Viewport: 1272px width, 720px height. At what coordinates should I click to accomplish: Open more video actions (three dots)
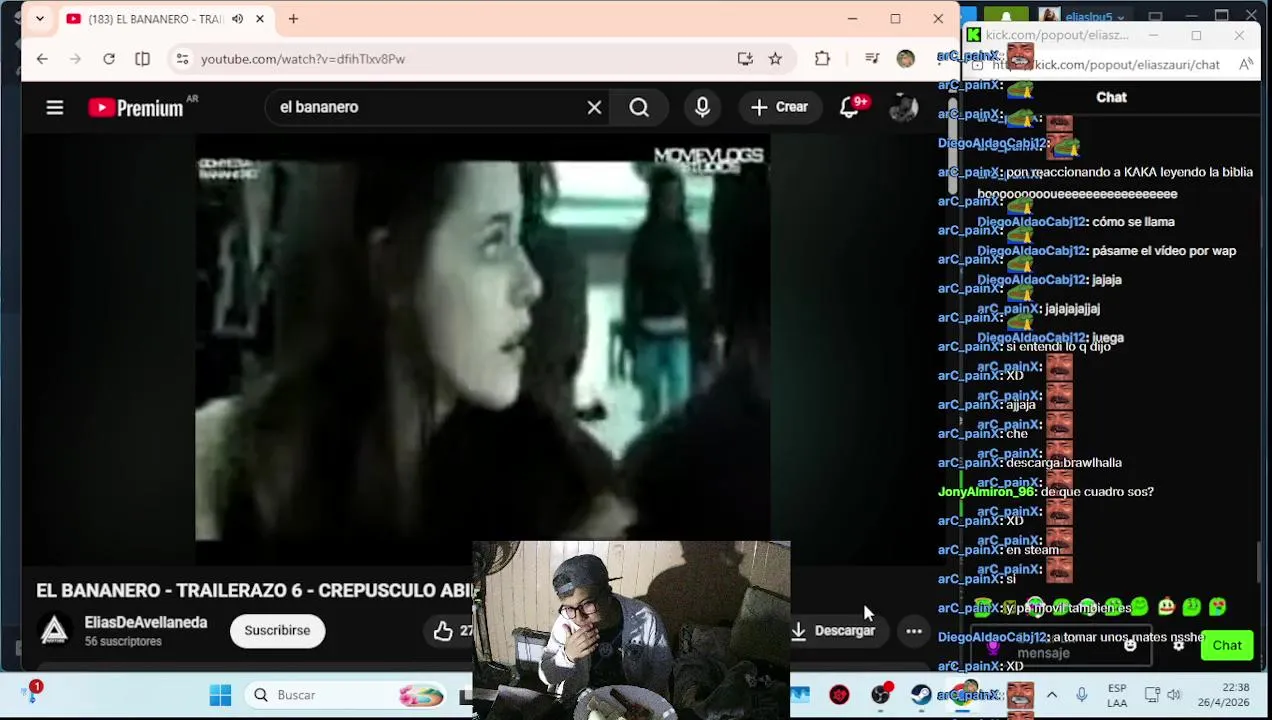coord(914,631)
